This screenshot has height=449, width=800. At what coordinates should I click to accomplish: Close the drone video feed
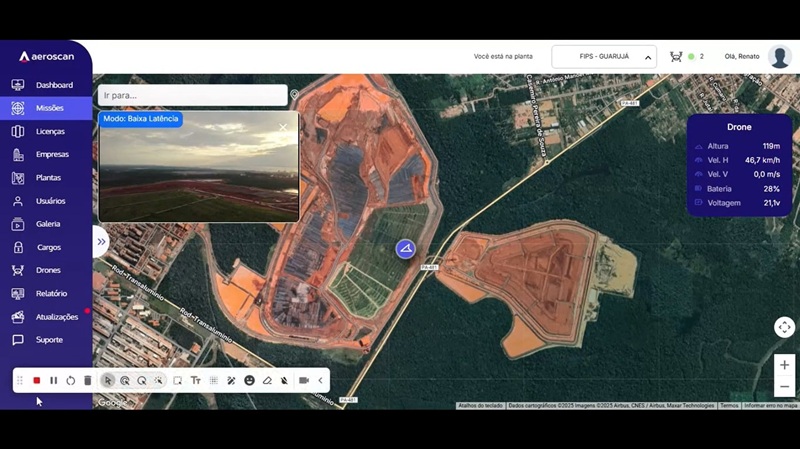coord(283,128)
